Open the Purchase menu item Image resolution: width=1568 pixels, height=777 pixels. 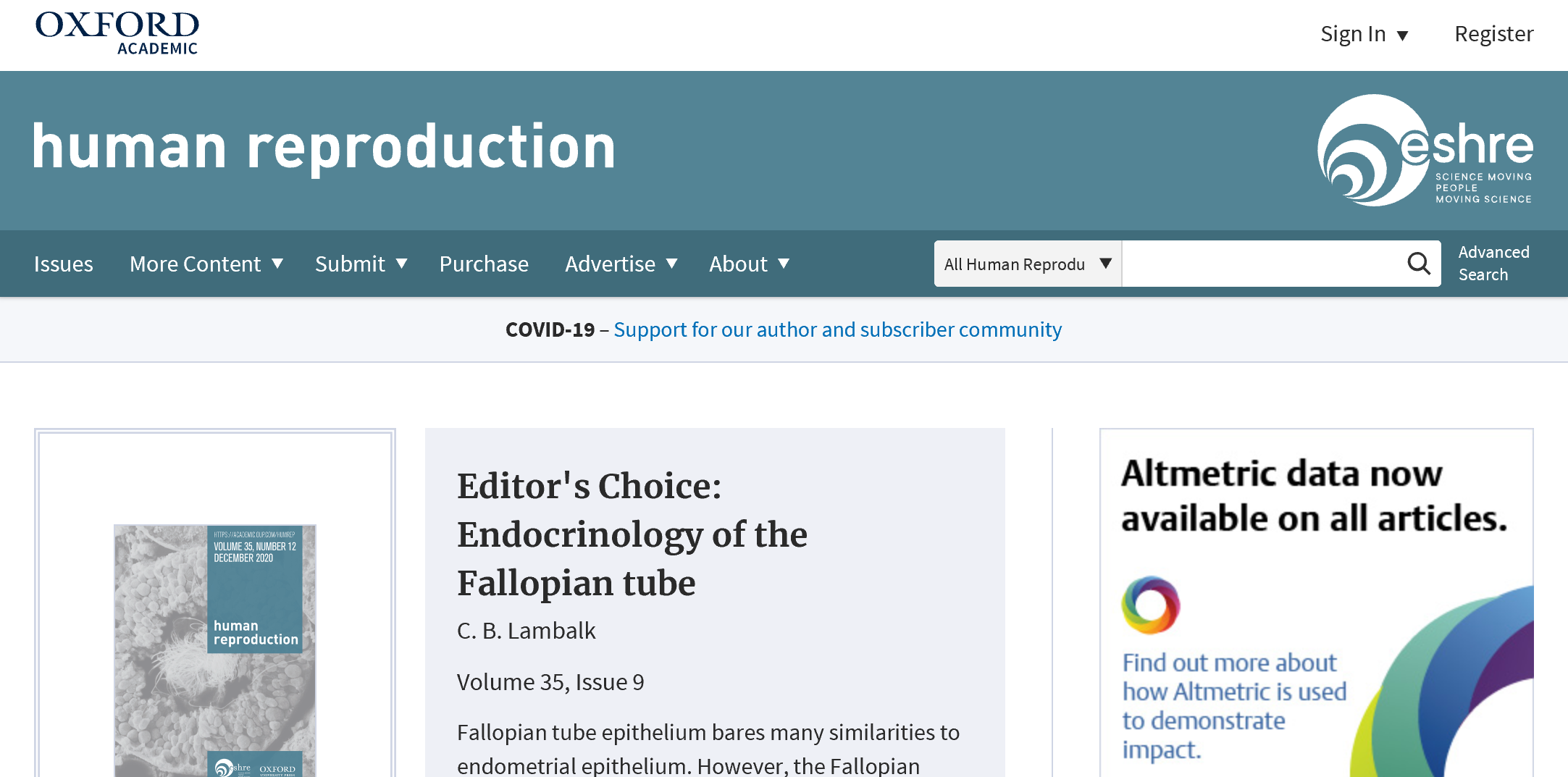point(484,264)
